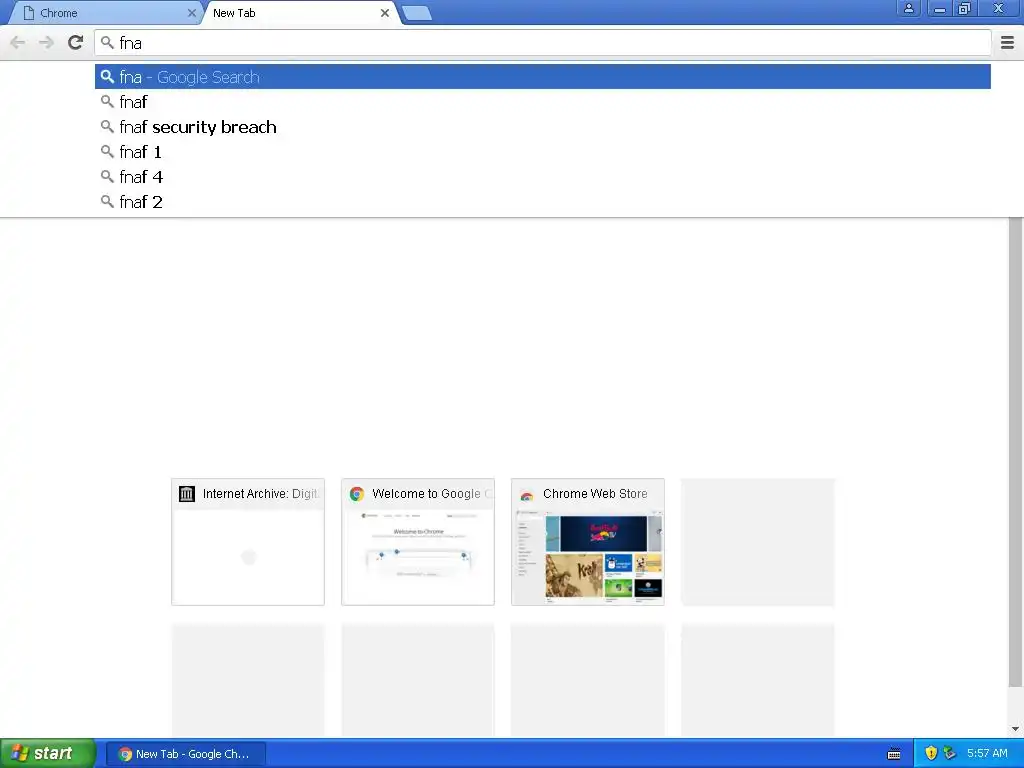Viewport: 1024px width, 768px height.
Task: Restore down the Chrome window
Action: click(x=965, y=8)
